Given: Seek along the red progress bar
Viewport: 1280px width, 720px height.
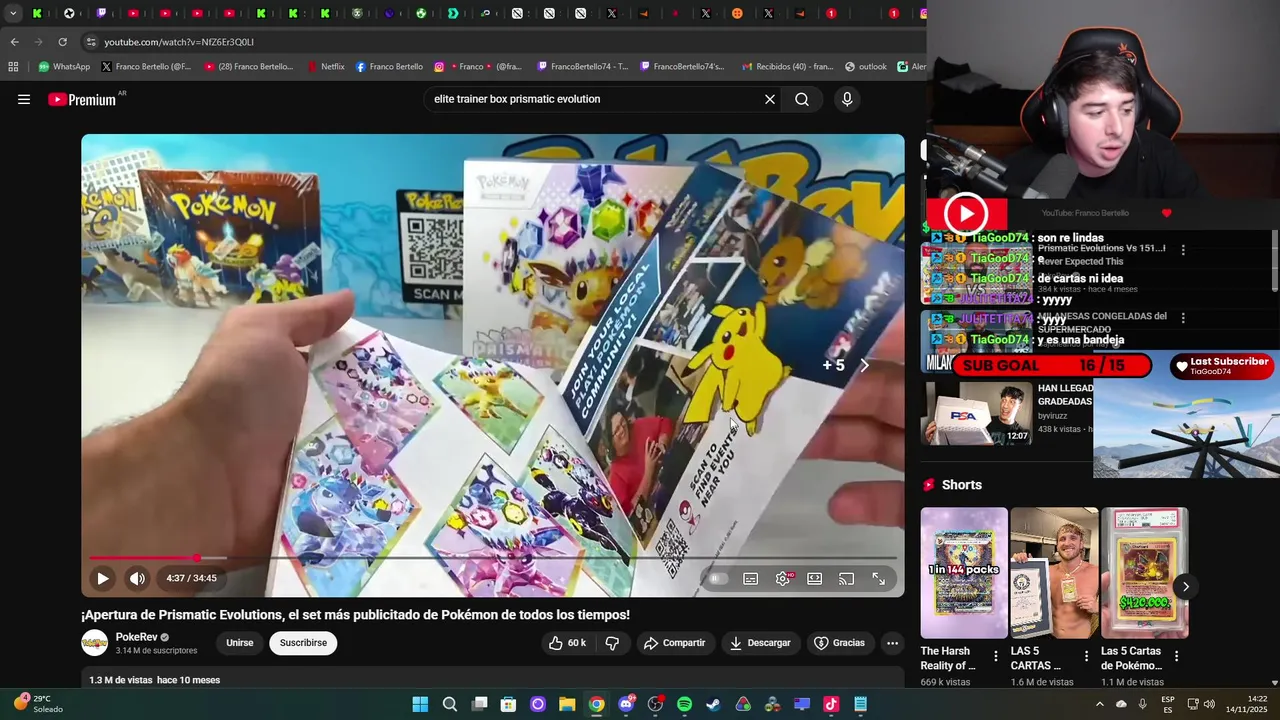Looking at the screenshot, I should pos(493,558).
